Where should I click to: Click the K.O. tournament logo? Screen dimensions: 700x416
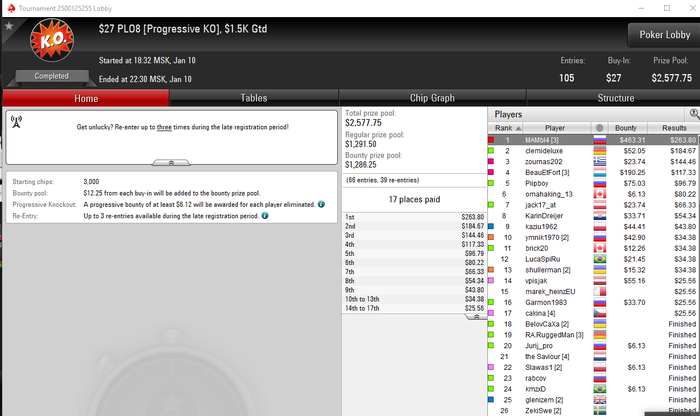coord(52,40)
